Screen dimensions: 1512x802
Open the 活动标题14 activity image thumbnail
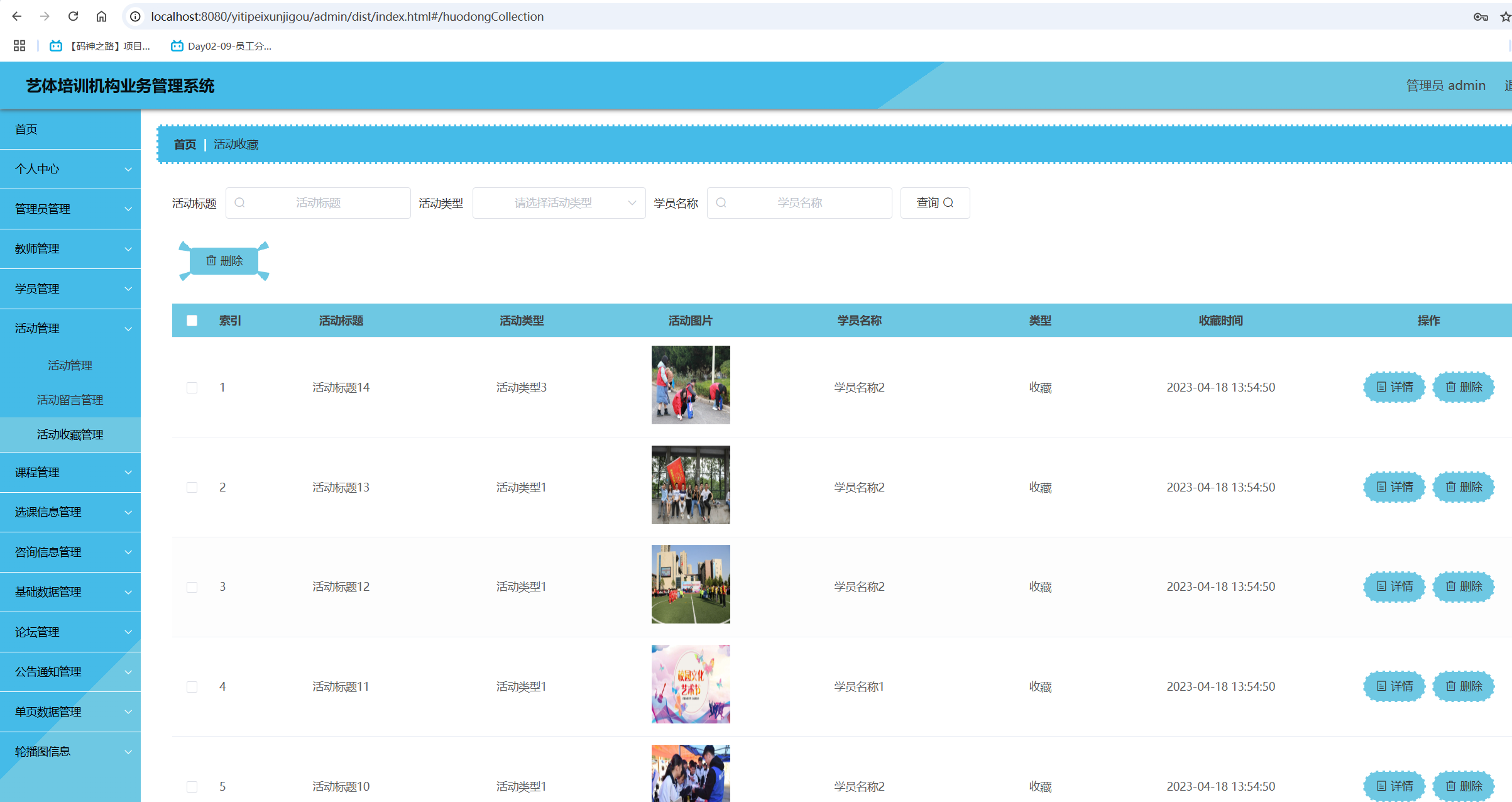(x=691, y=385)
